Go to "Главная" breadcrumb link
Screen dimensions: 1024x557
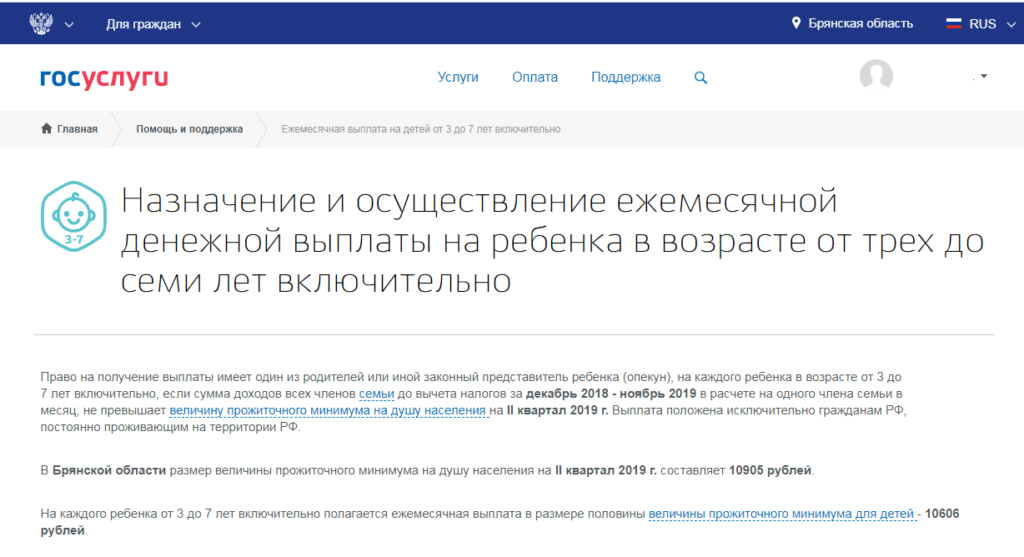tap(77, 129)
